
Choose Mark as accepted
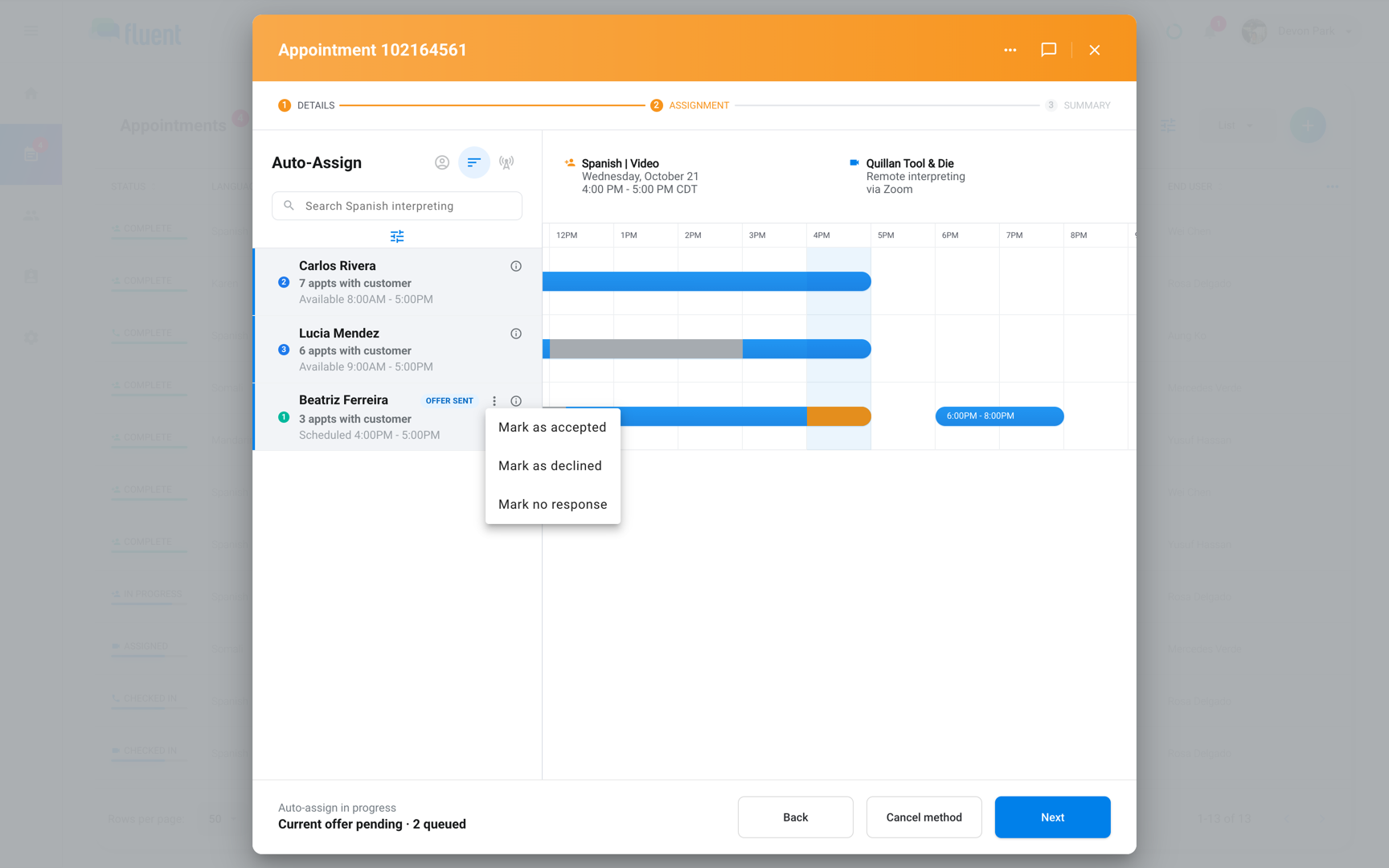(552, 428)
